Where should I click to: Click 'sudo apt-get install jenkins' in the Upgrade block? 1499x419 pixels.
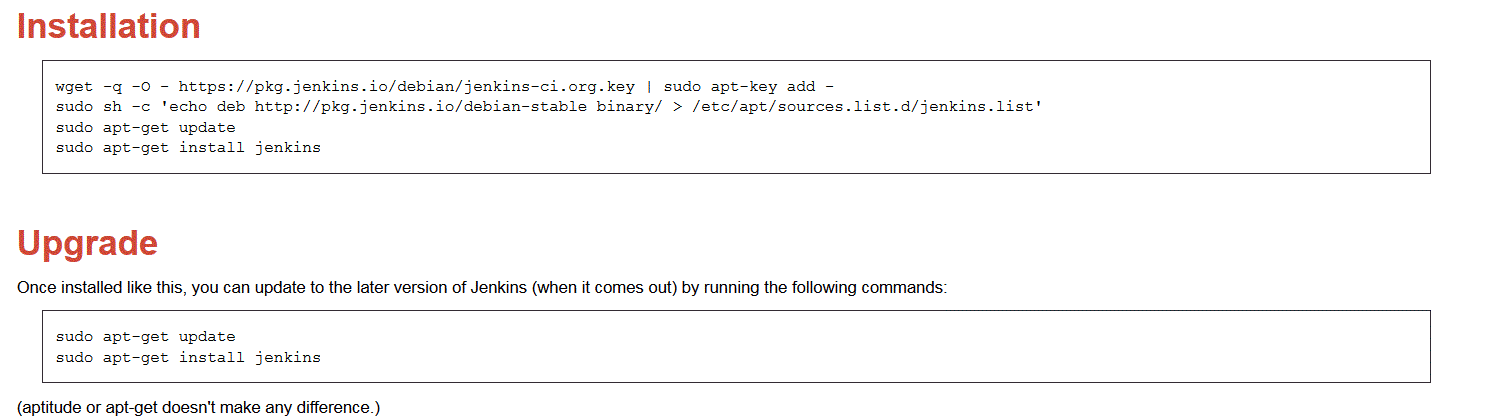tap(188, 357)
